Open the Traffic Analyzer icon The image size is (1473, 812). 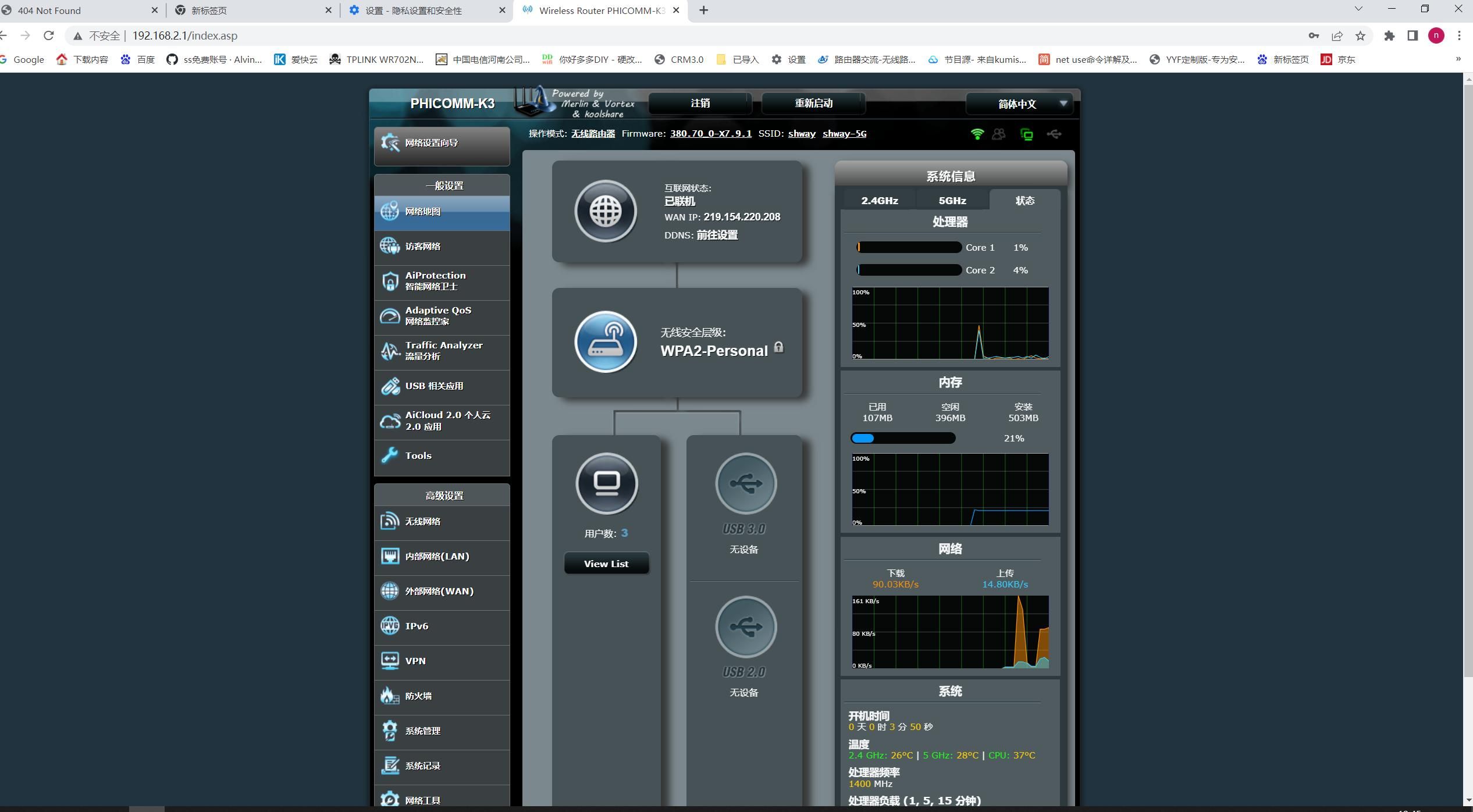[x=390, y=351]
